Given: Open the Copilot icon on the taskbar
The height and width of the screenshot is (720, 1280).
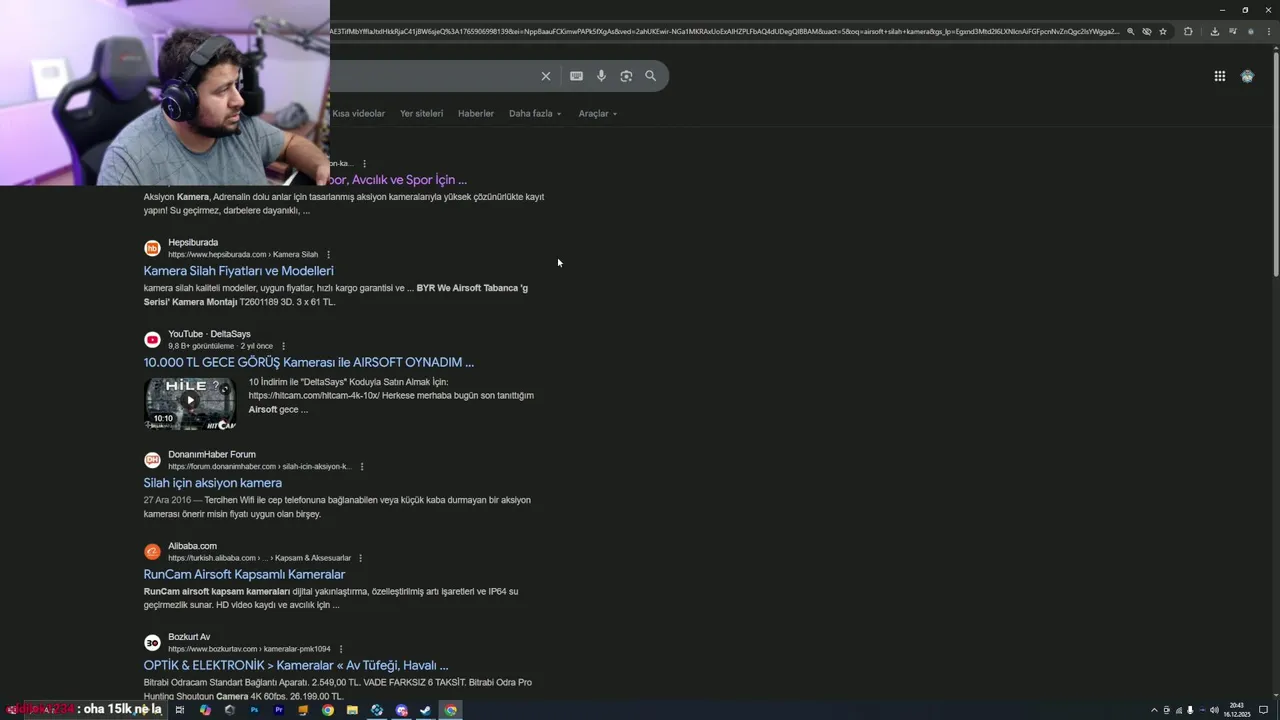Looking at the screenshot, I should (205, 710).
